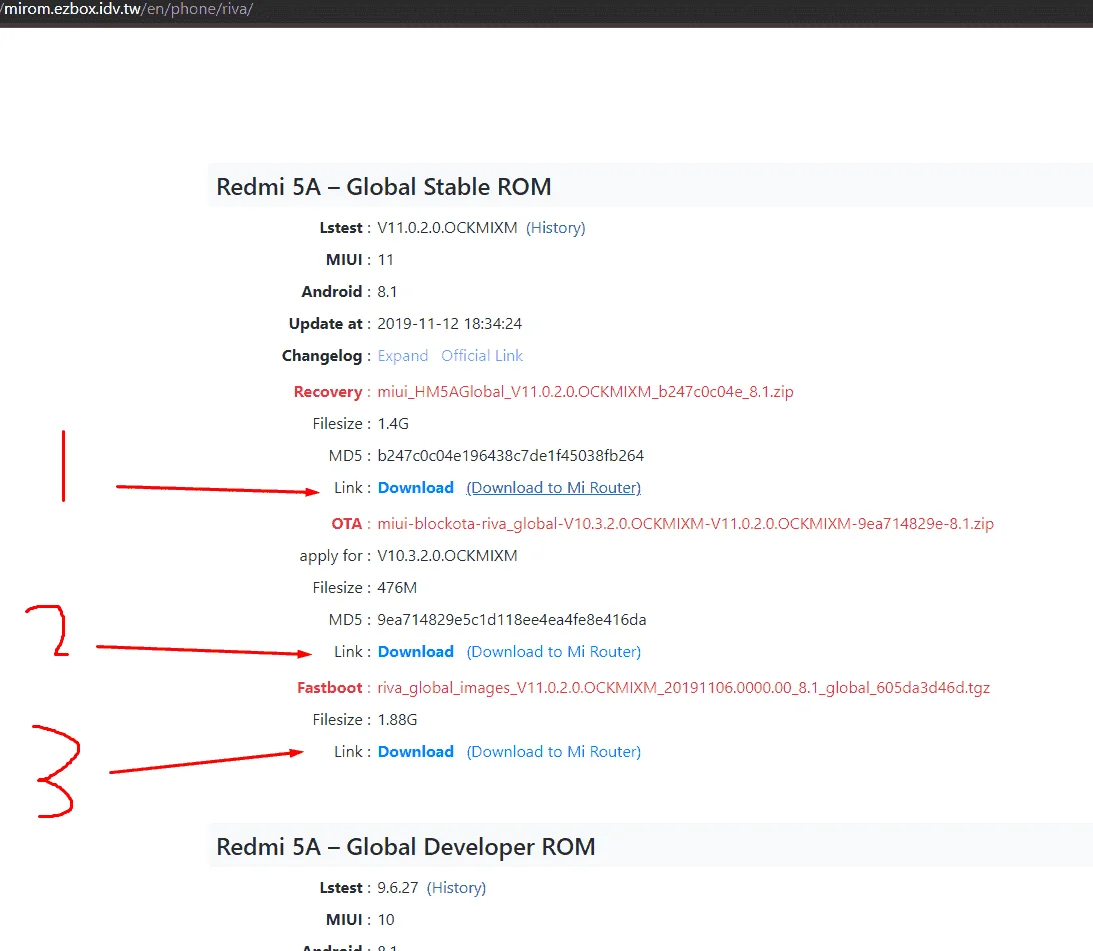
Task: Click the Recovery filesize 1.4G value
Action: coord(393,423)
